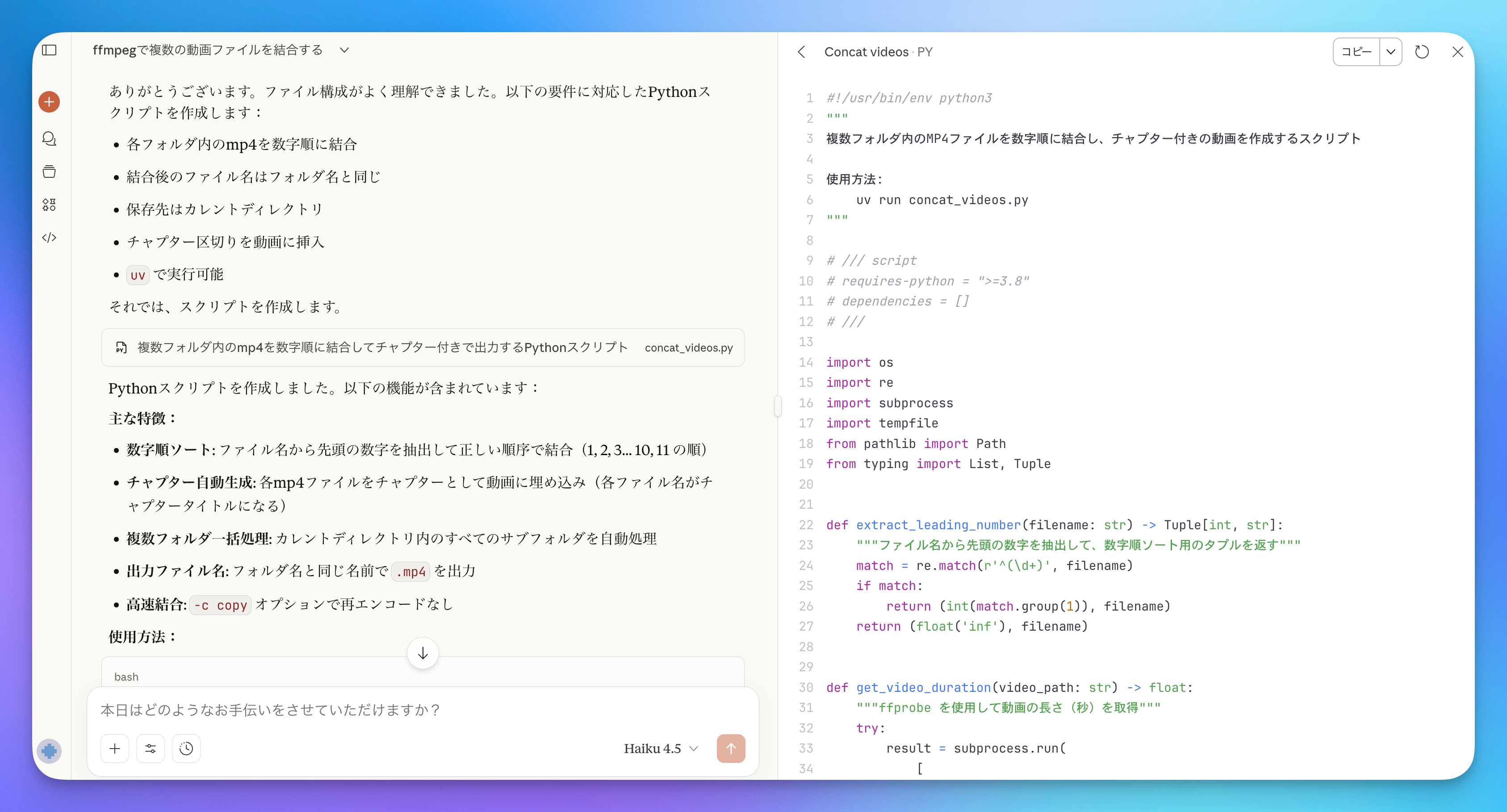The height and width of the screenshot is (812, 1507).
Task: Toggle extended thinking clock icon
Action: tap(186, 748)
